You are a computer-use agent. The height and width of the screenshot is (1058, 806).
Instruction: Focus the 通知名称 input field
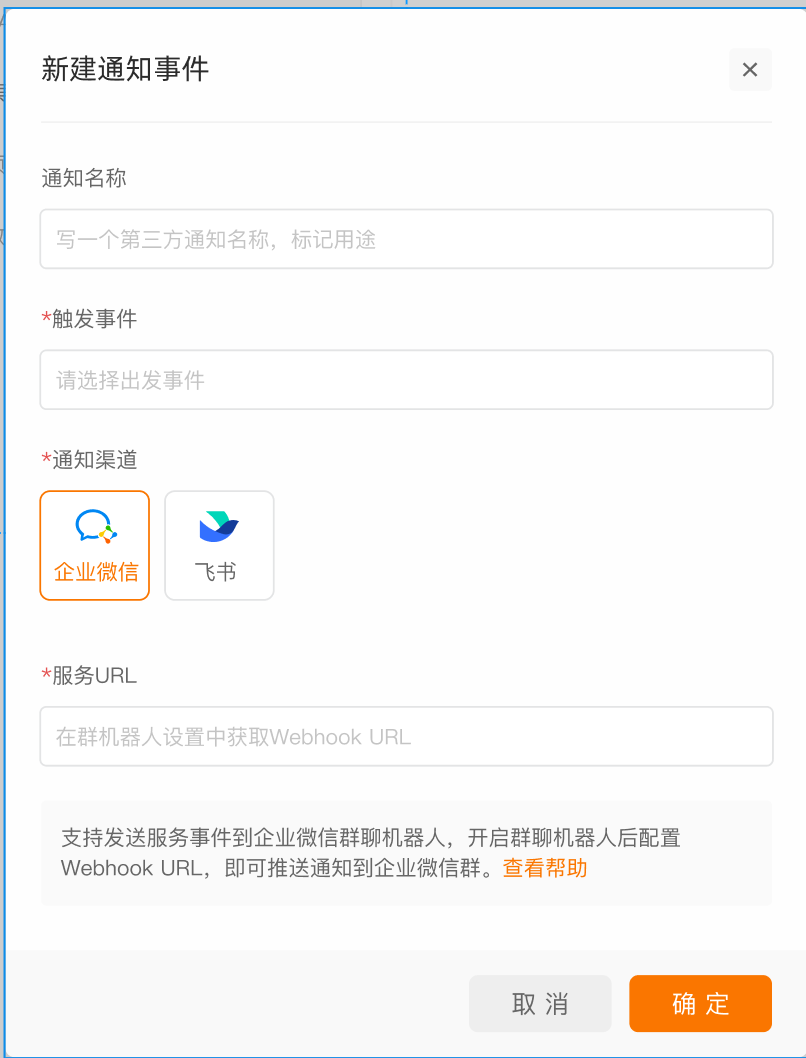pyautogui.click(x=406, y=239)
